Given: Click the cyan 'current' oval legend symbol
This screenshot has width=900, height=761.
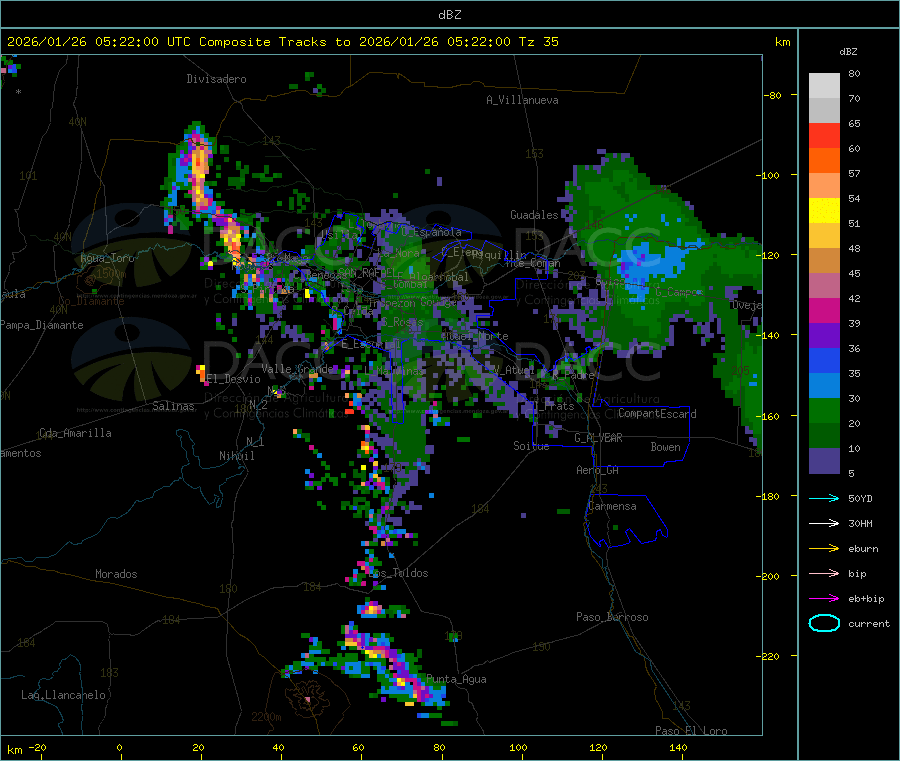Looking at the screenshot, I should tap(824, 623).
